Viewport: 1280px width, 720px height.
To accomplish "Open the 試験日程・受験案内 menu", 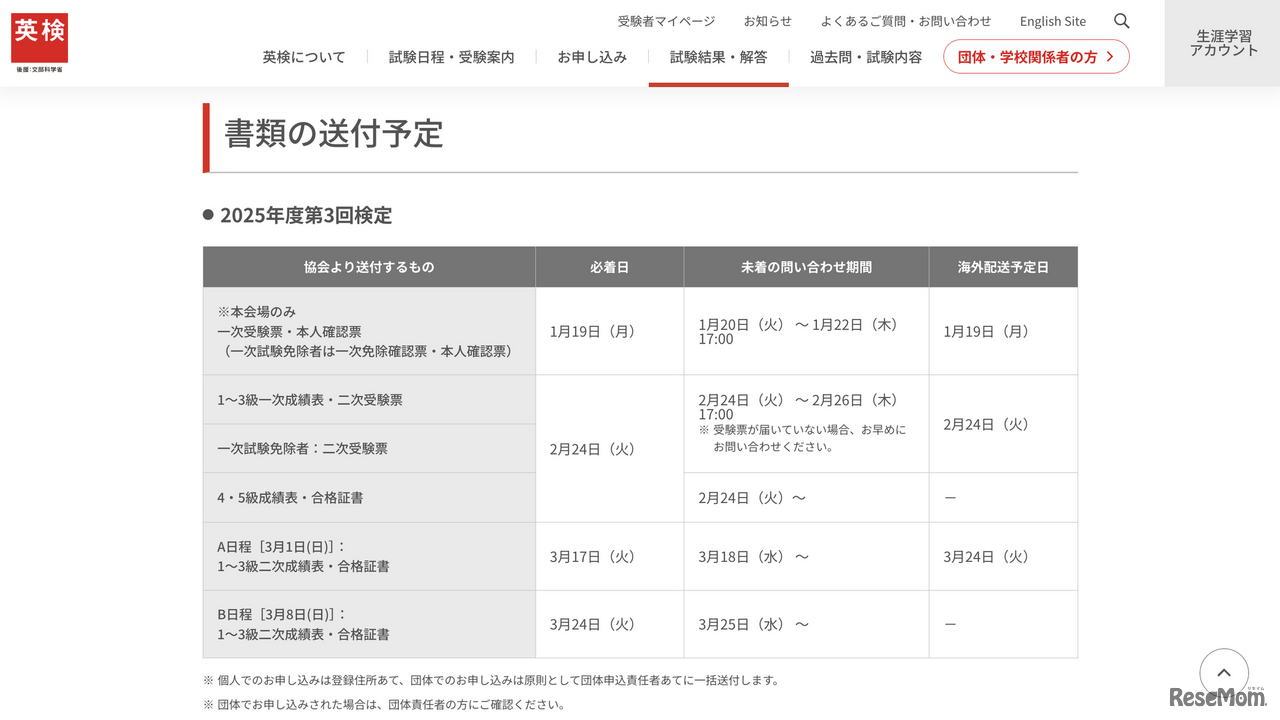I will point(451,57).
